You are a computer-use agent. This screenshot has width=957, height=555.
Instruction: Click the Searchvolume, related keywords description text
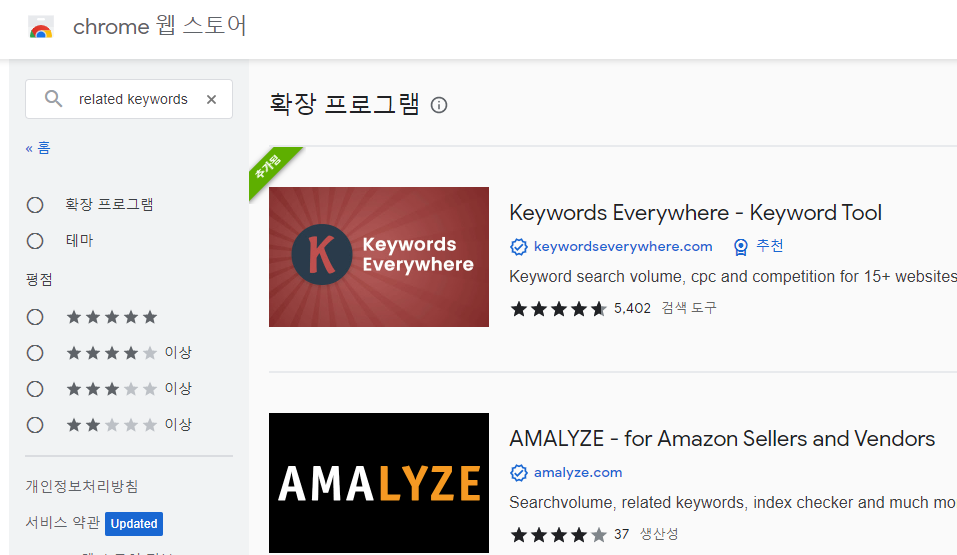732,502
